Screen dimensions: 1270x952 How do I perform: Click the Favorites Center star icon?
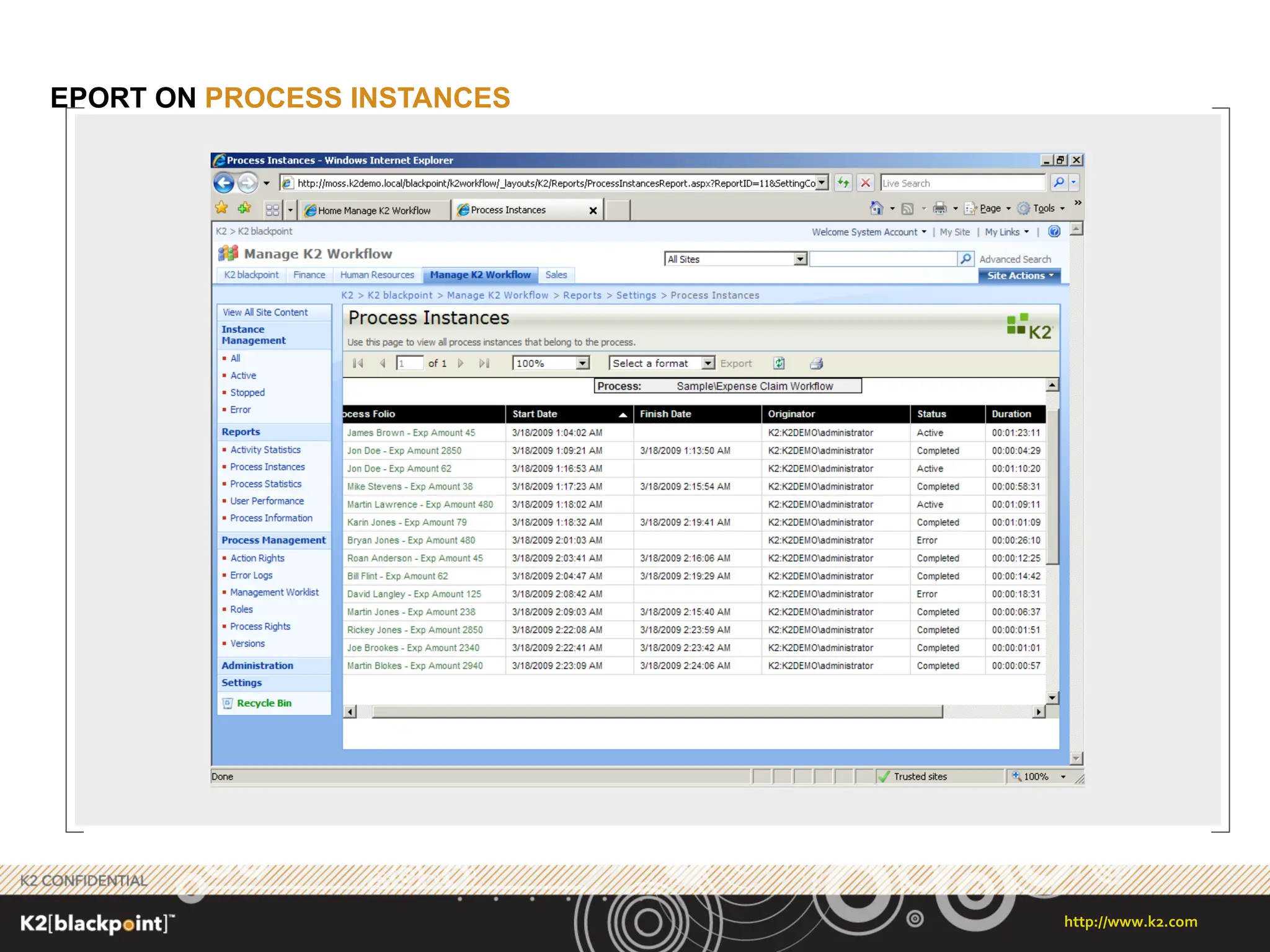[x=221, y=208]
